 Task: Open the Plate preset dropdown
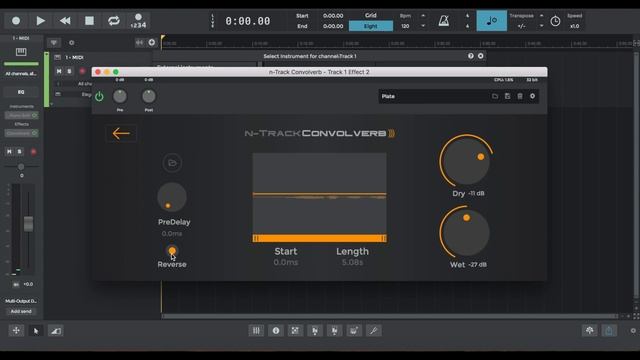(x=433, y=96)
